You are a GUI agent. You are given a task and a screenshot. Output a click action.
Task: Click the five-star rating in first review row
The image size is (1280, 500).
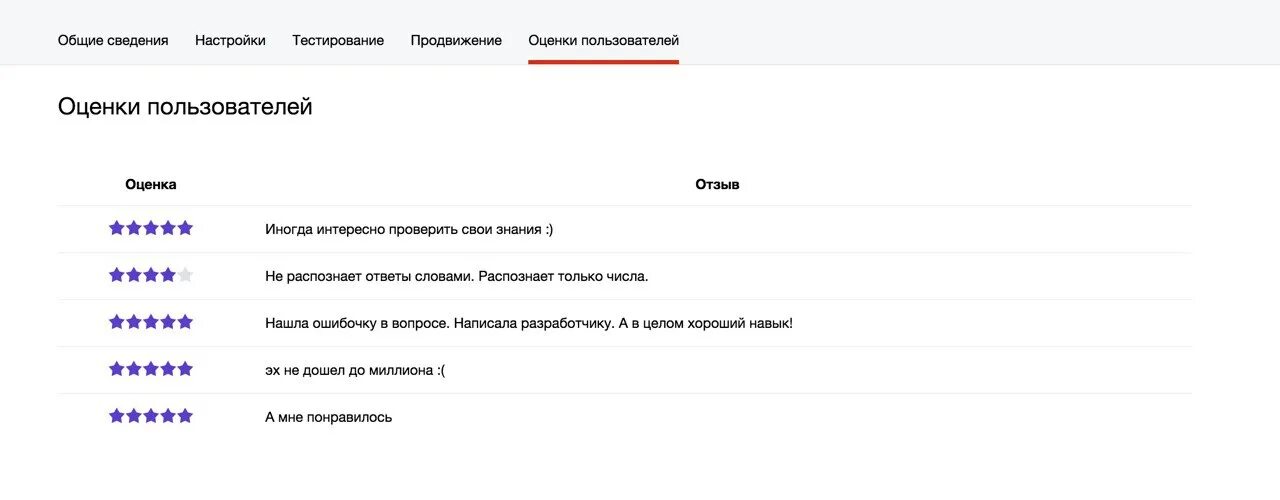click(x=151, y=228)
